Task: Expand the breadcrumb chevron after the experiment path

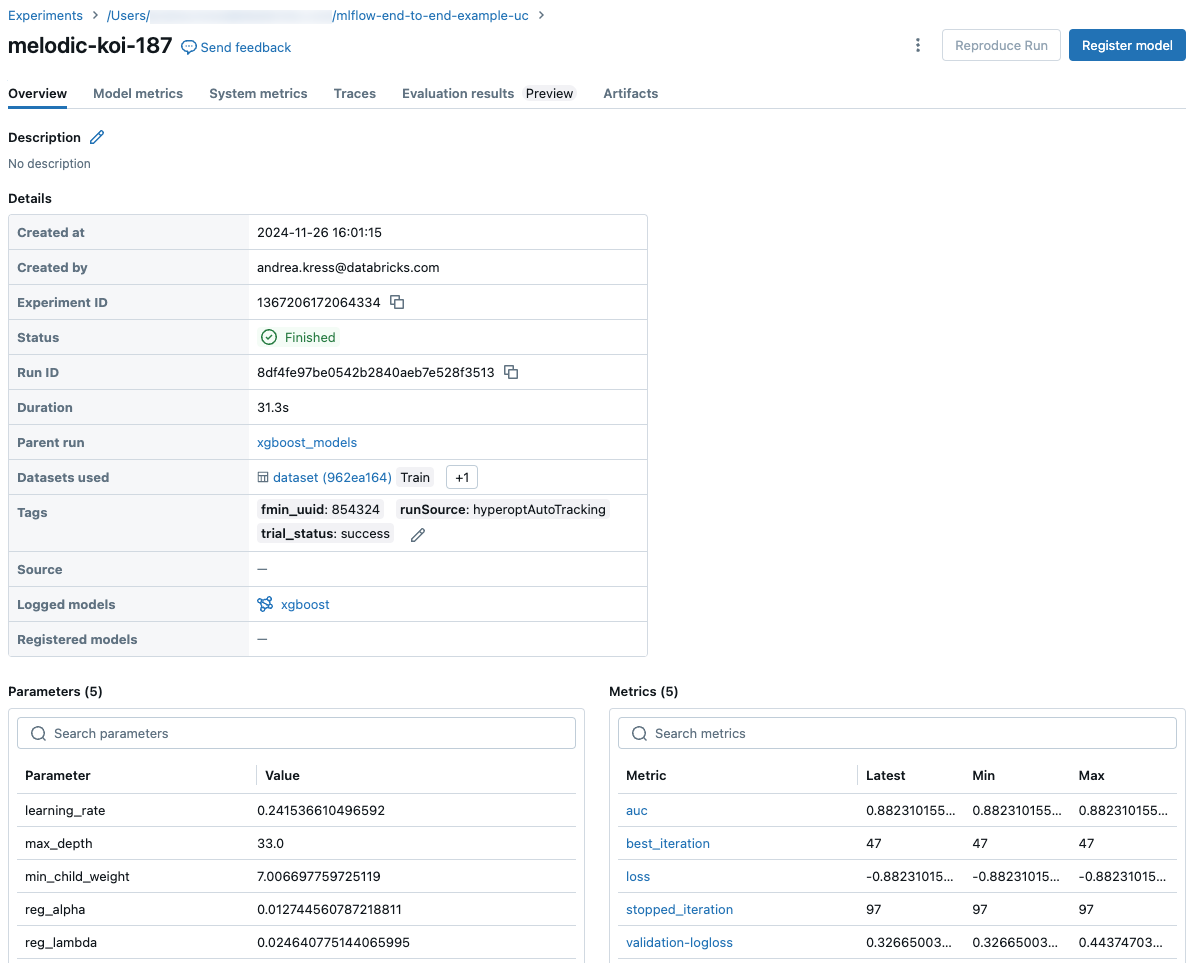Action: pos(541,15)
